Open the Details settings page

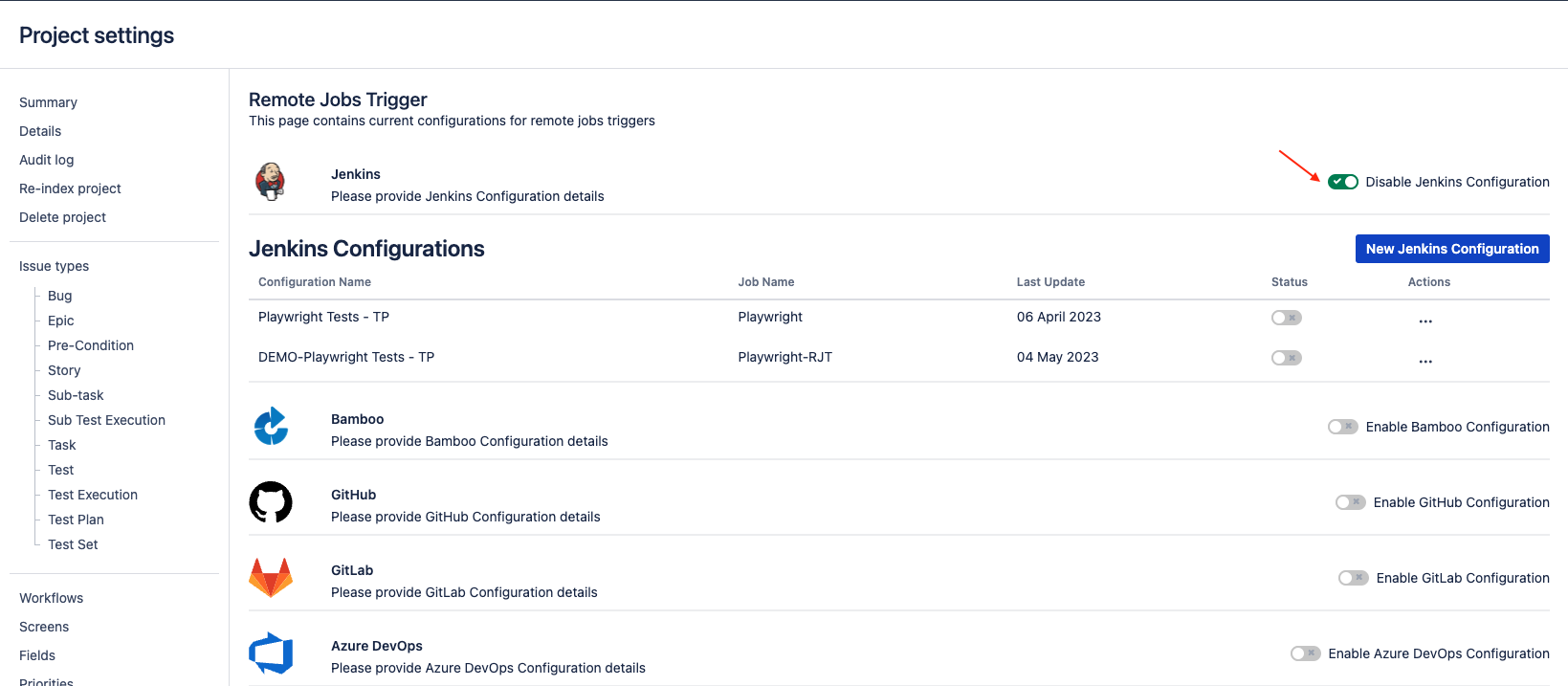click(x=40, y=131)
